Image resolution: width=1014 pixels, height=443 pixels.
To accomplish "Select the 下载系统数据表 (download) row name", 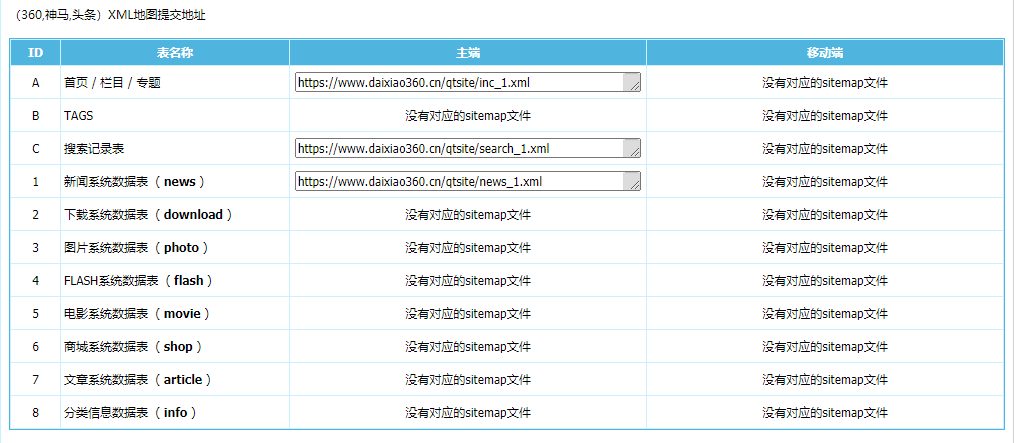I will [148, 215].
